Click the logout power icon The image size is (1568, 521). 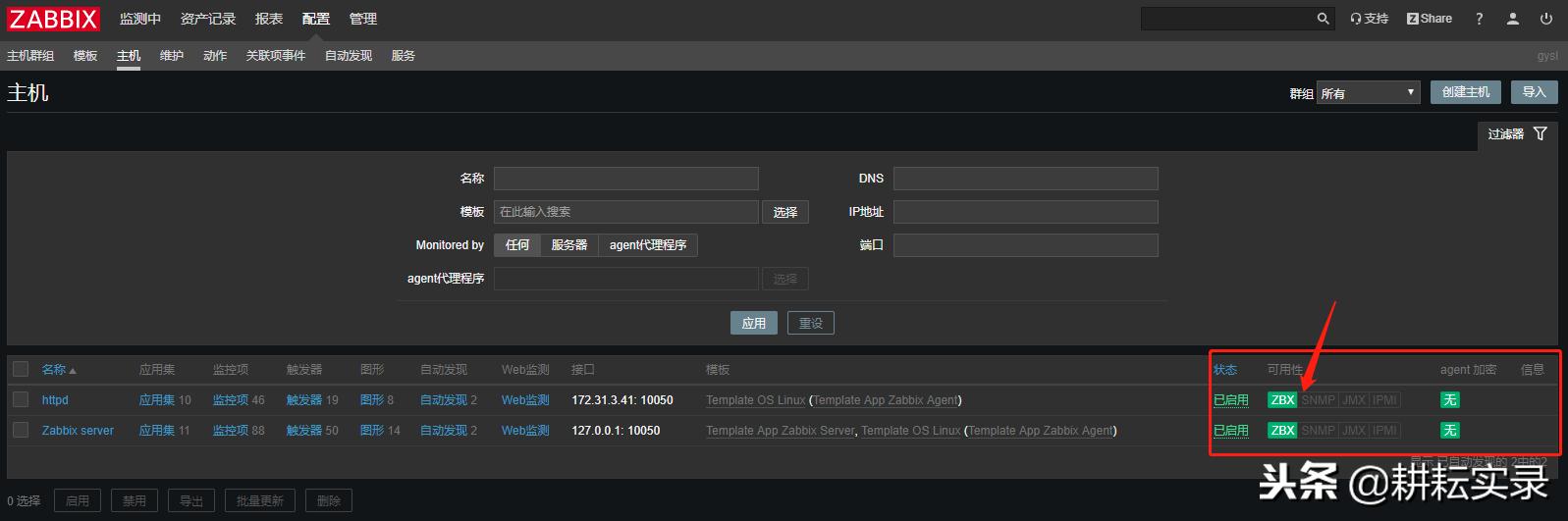coord(1546,19)
